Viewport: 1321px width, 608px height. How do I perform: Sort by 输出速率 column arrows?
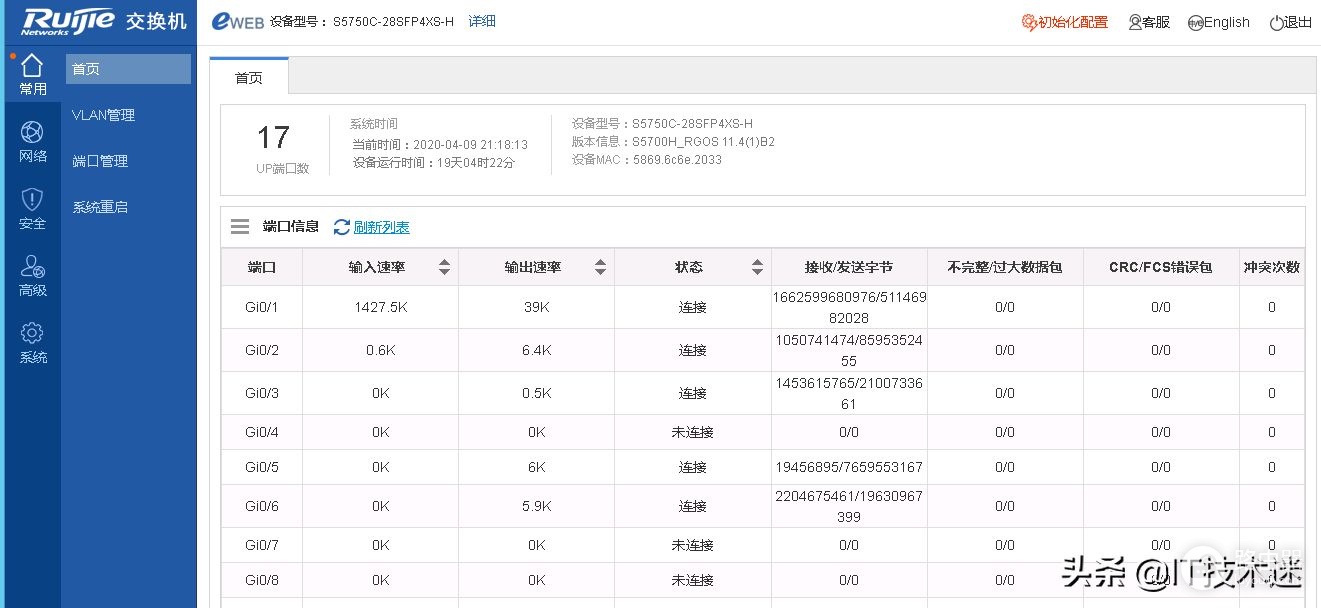[x=600, y=267]
